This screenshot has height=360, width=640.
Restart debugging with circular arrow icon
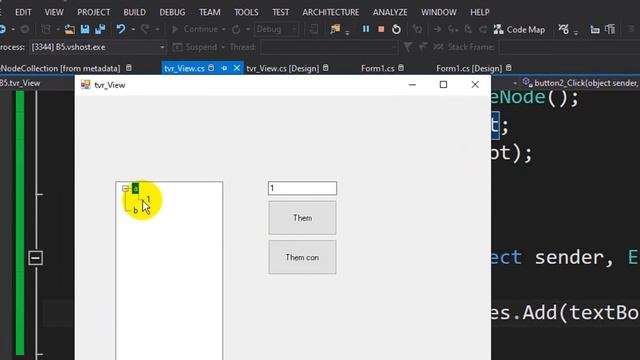tap(396, 29)
